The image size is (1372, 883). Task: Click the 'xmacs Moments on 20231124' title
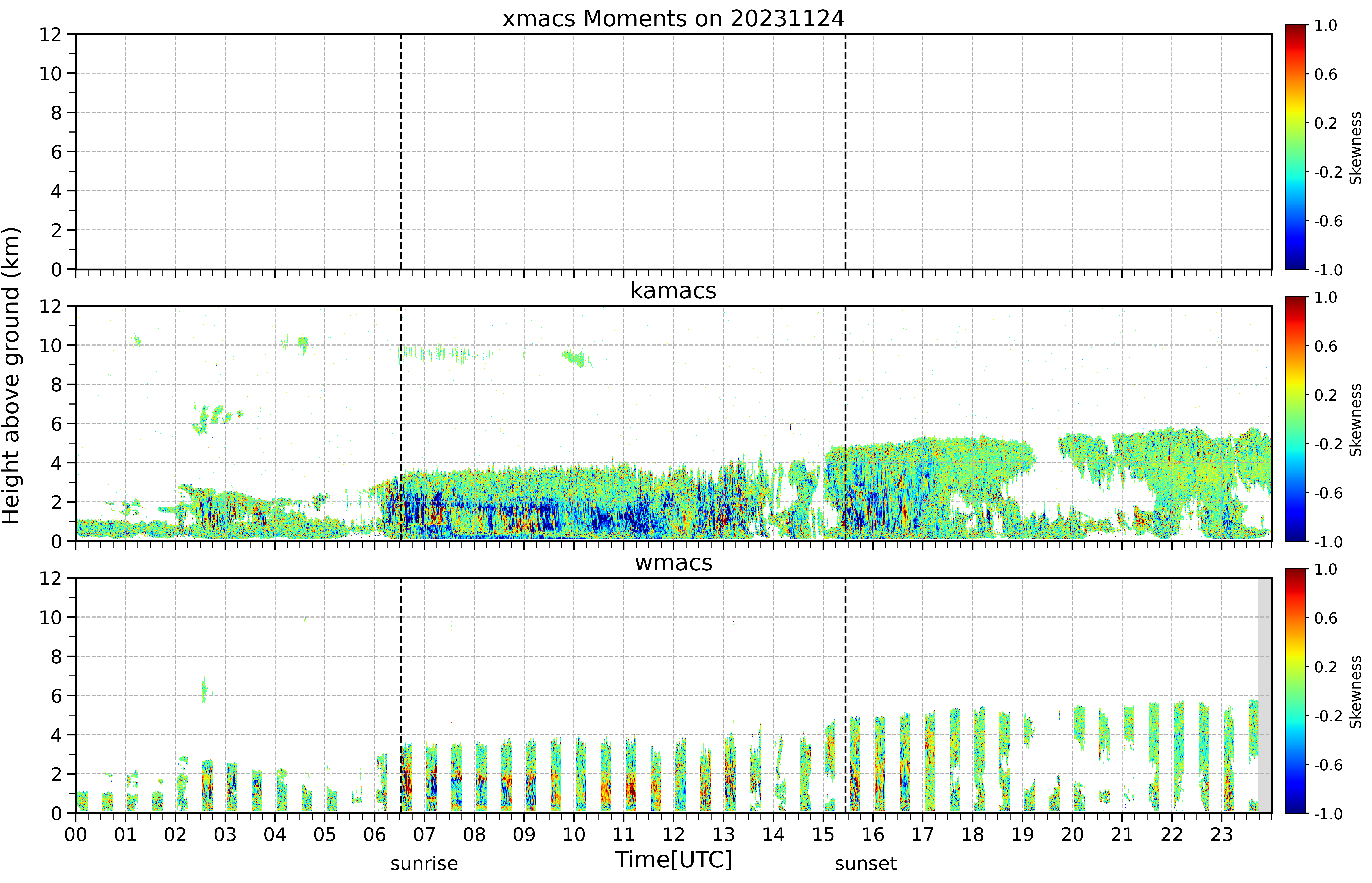pos(673,19)
